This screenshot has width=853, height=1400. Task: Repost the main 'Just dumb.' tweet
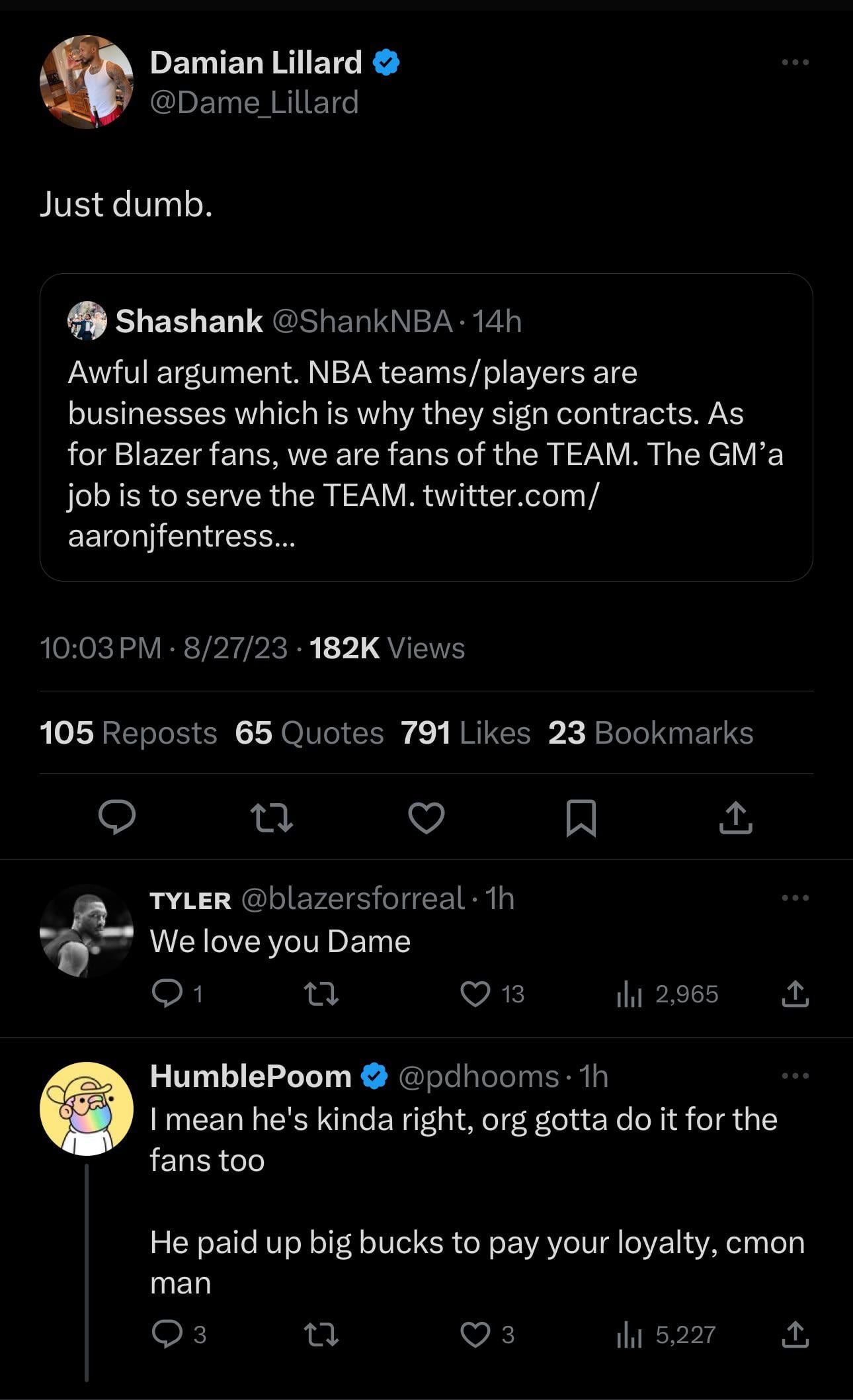pos(273,817)
